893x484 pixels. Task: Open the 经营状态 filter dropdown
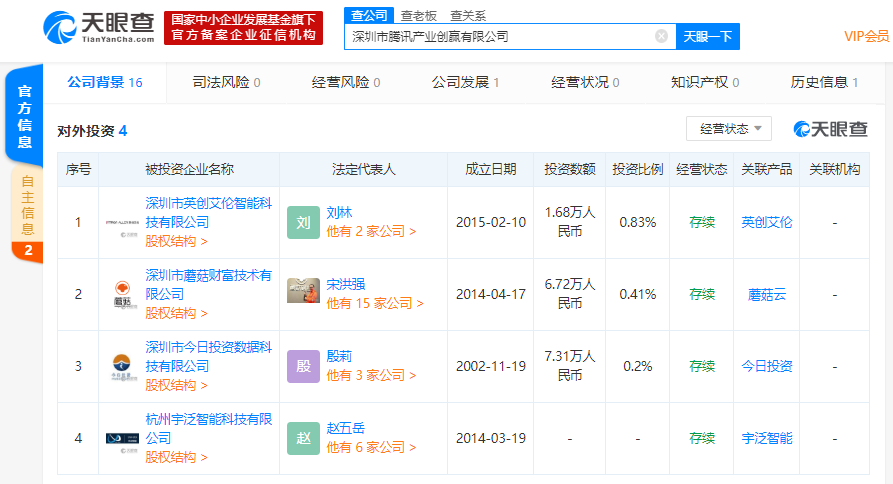click(x=729, y=129)
